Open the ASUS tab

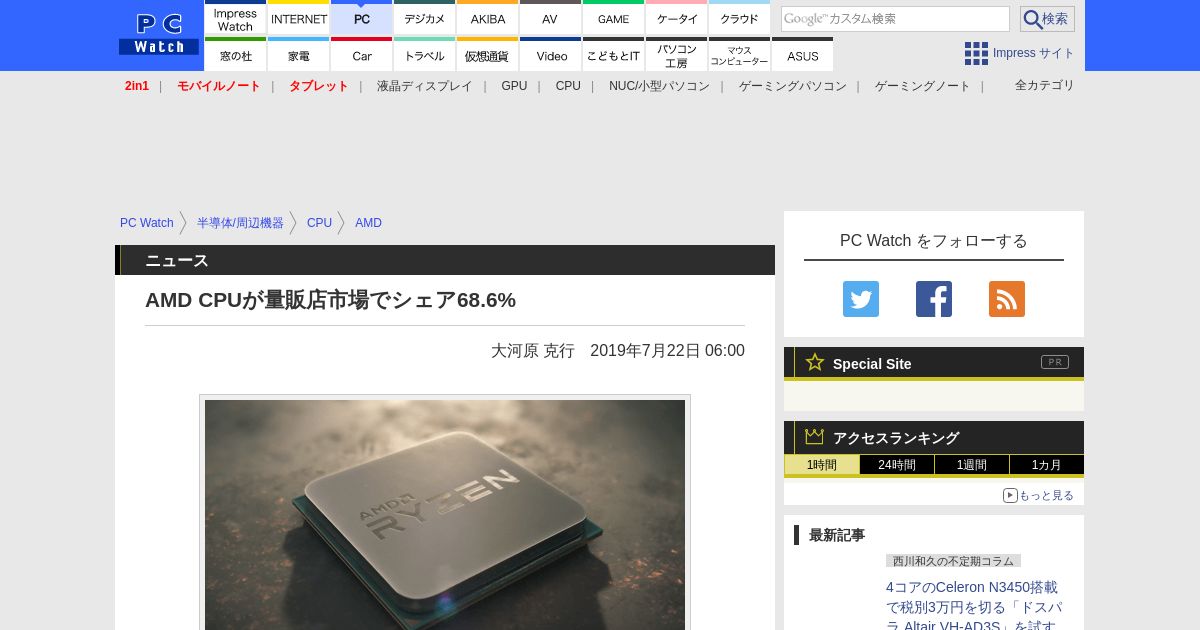click(x=803, y=54)
